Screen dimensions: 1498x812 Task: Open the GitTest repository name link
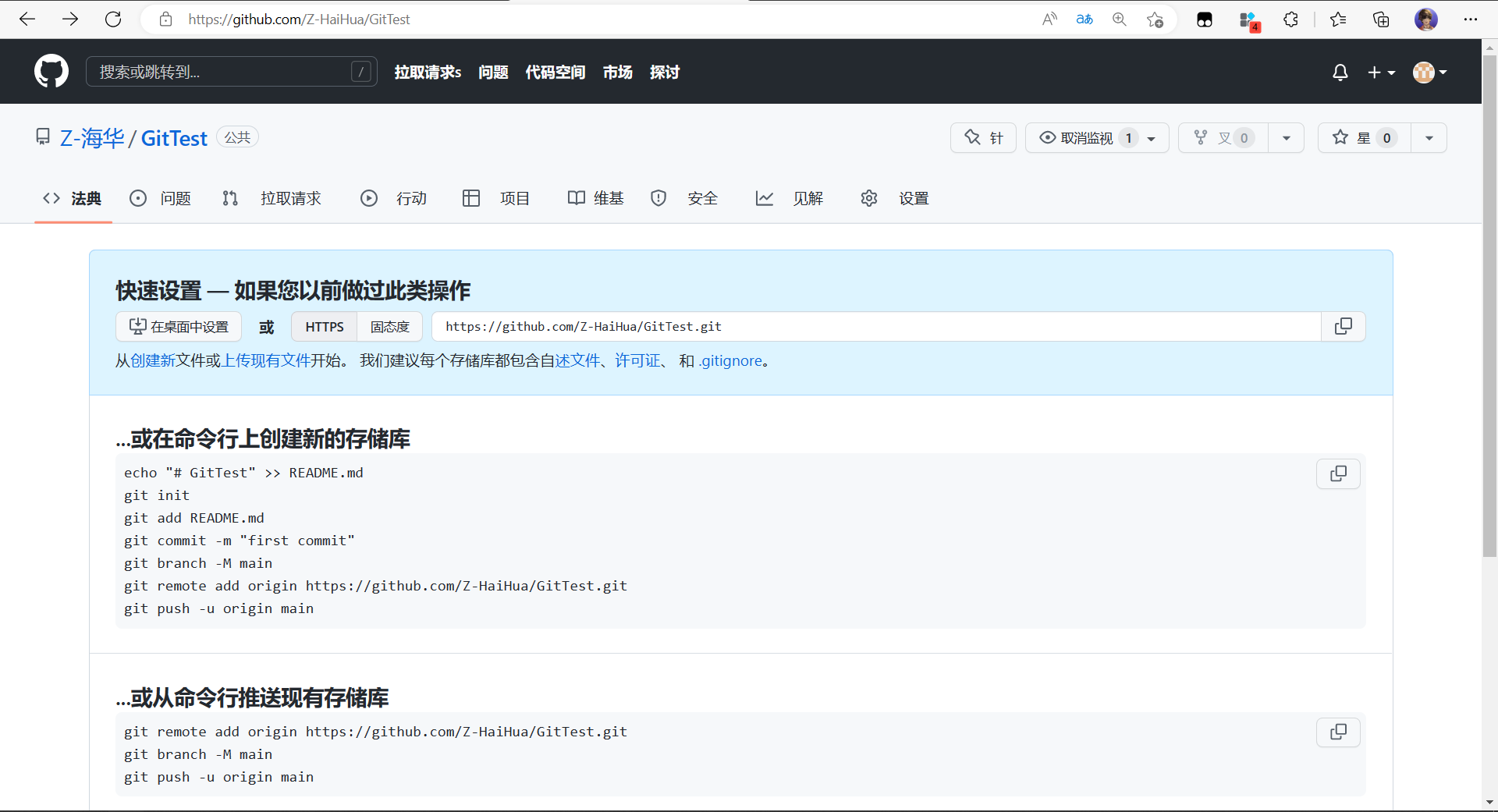(174, 138)
